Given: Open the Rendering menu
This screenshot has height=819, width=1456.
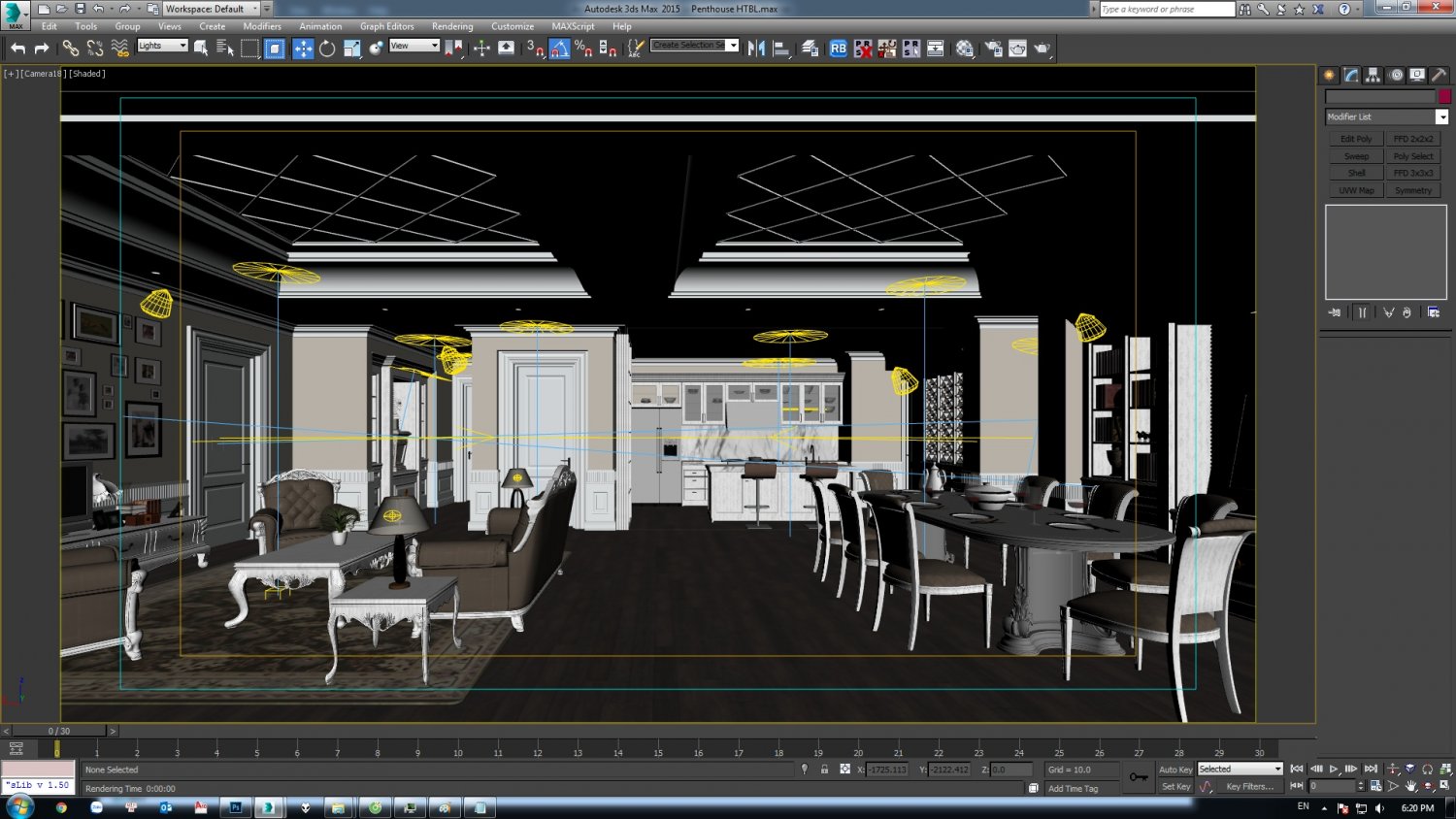Looking at the screenshot, I should coord(452,26).
